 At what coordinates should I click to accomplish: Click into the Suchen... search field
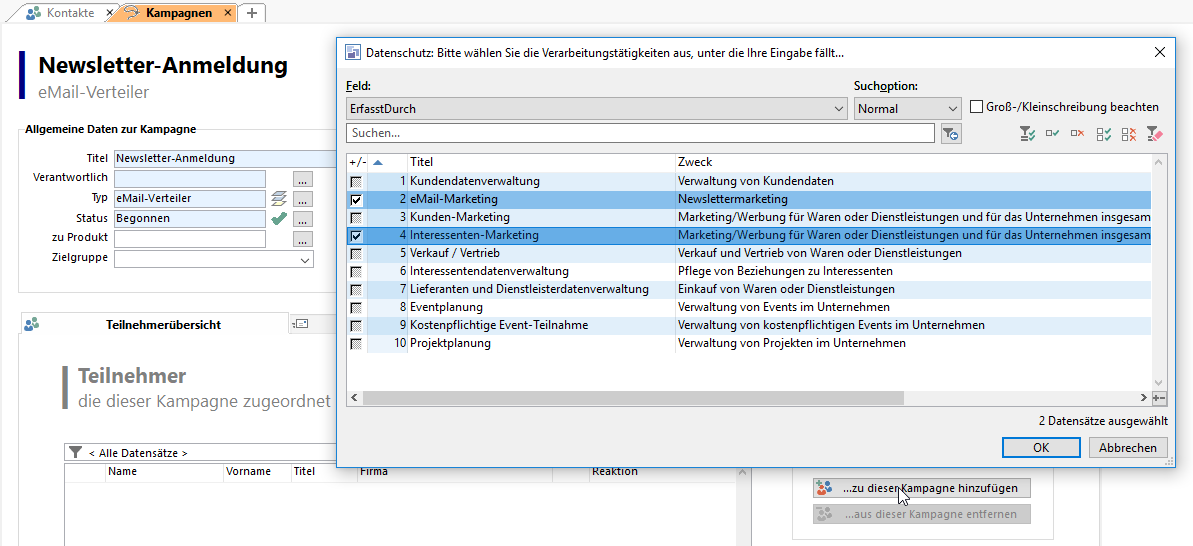[640, 133]
